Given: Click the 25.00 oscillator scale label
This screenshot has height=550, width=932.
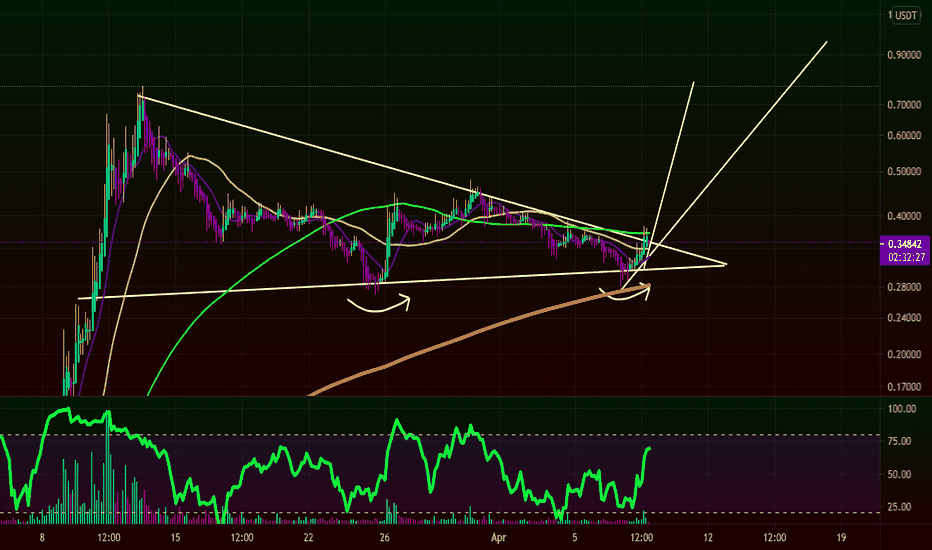Looking at the screenshot, I should pos(899,507).
